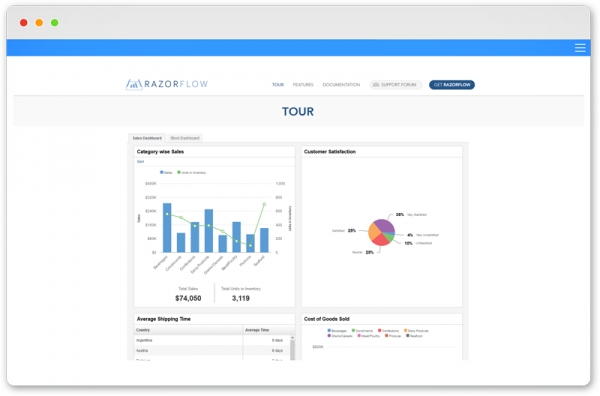This screenshot has width=600, height=396.
Task: Click the Dairy Products bar in chart
Action: 209,231
